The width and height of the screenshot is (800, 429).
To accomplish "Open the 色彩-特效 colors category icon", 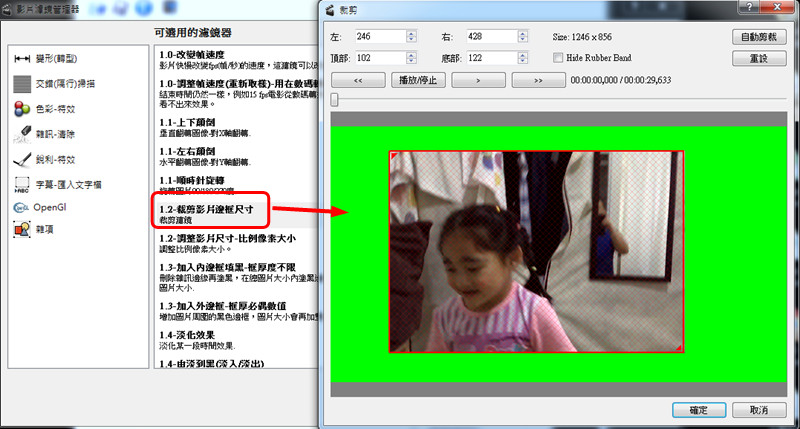I will click(22, 109).
